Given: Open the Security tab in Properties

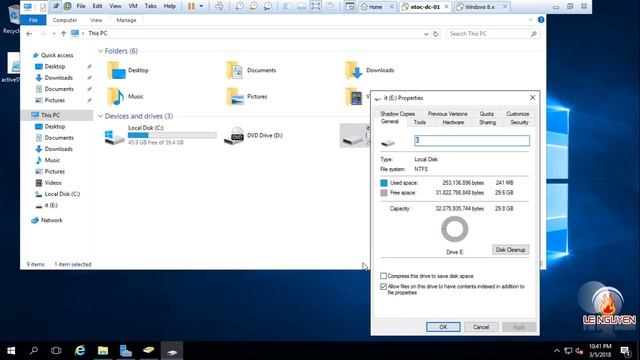Looking at the screenshot, I should pyautogui.click(x=519, y=122).
